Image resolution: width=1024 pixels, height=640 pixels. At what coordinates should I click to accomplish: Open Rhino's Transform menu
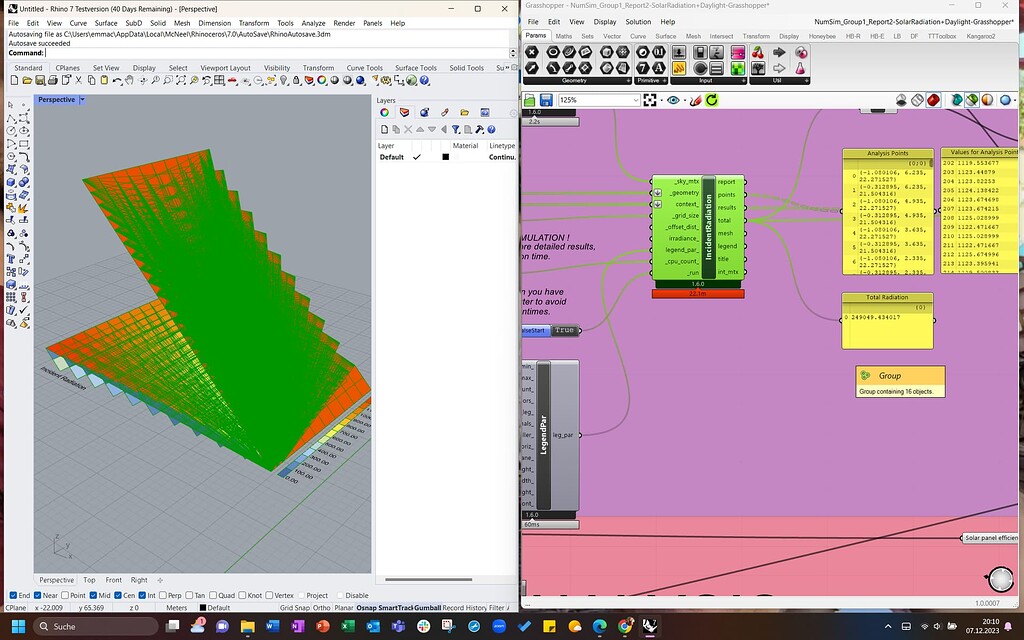tap(254, 22)
